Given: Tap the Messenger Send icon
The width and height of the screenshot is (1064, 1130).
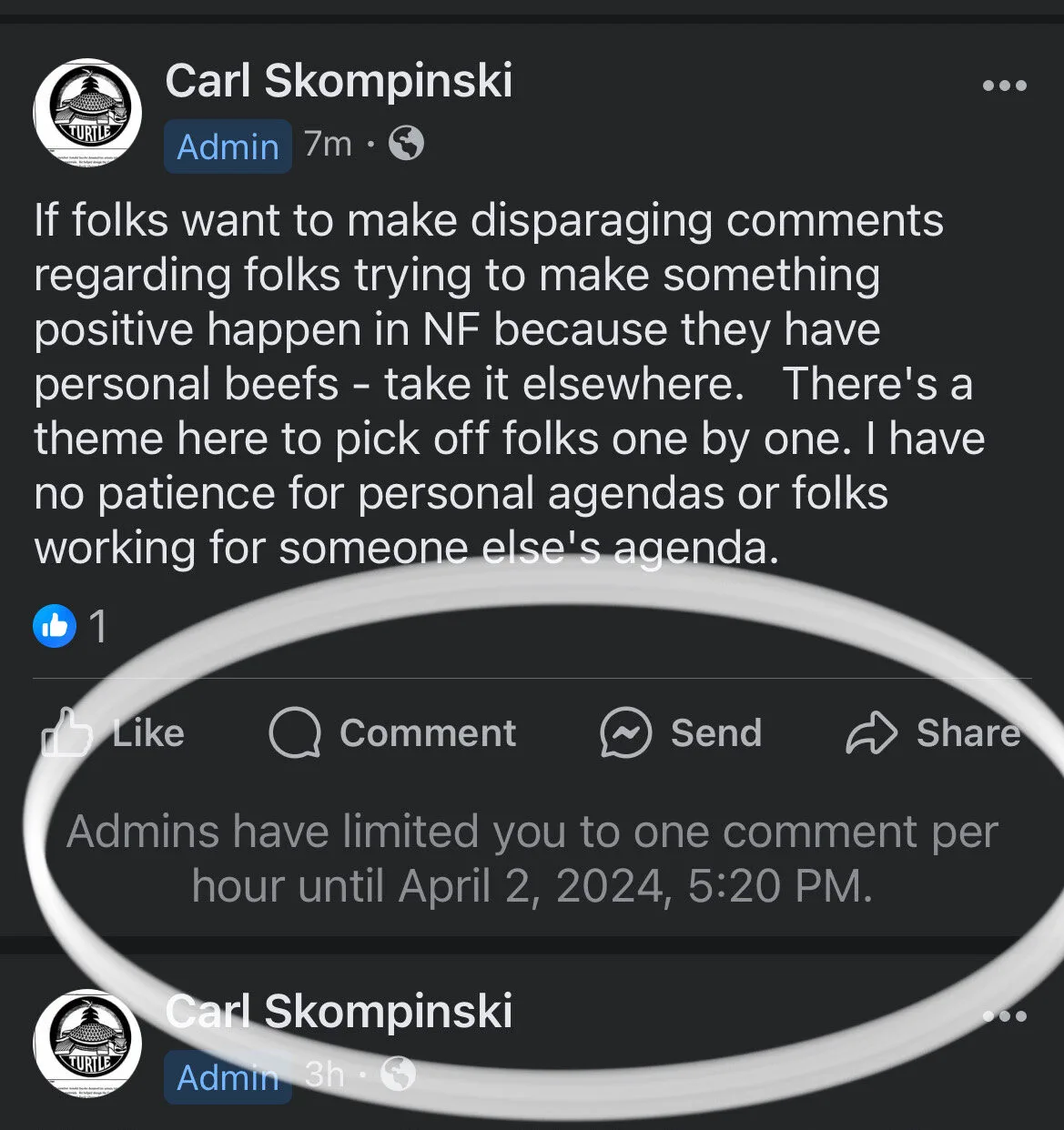Looking at the screenshot, I should (x=626, y=733).
